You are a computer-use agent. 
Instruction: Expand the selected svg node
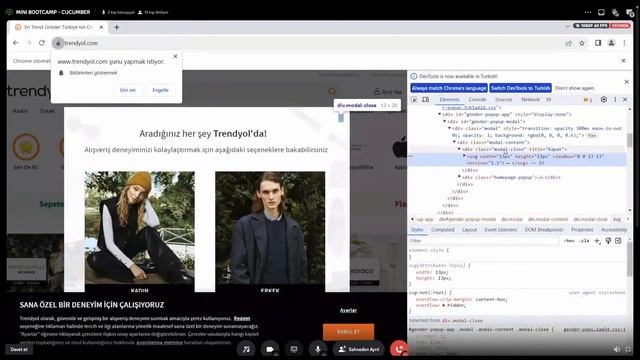click(x=464, y=156)
